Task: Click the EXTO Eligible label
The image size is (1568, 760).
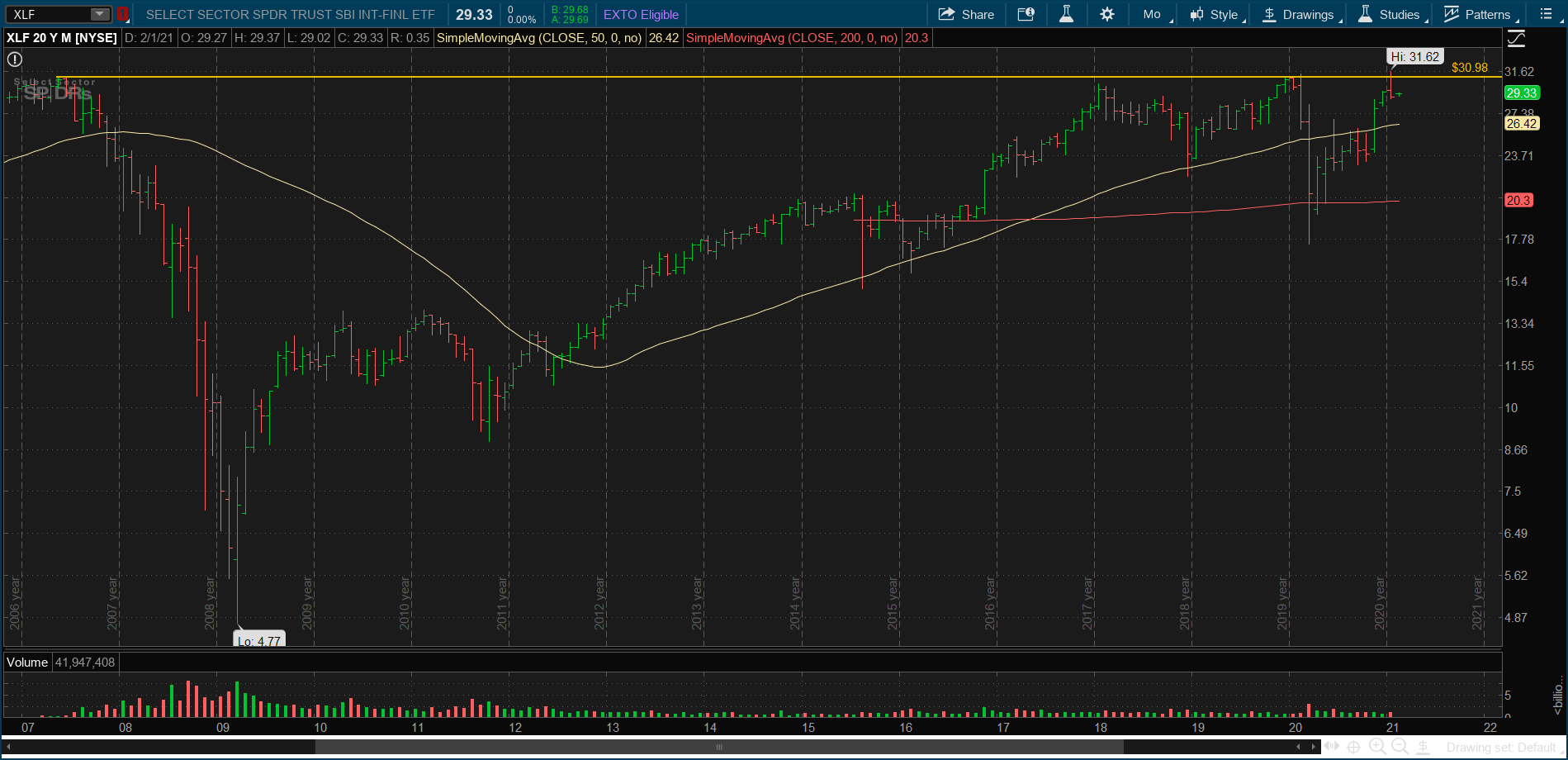Action: 641,14
